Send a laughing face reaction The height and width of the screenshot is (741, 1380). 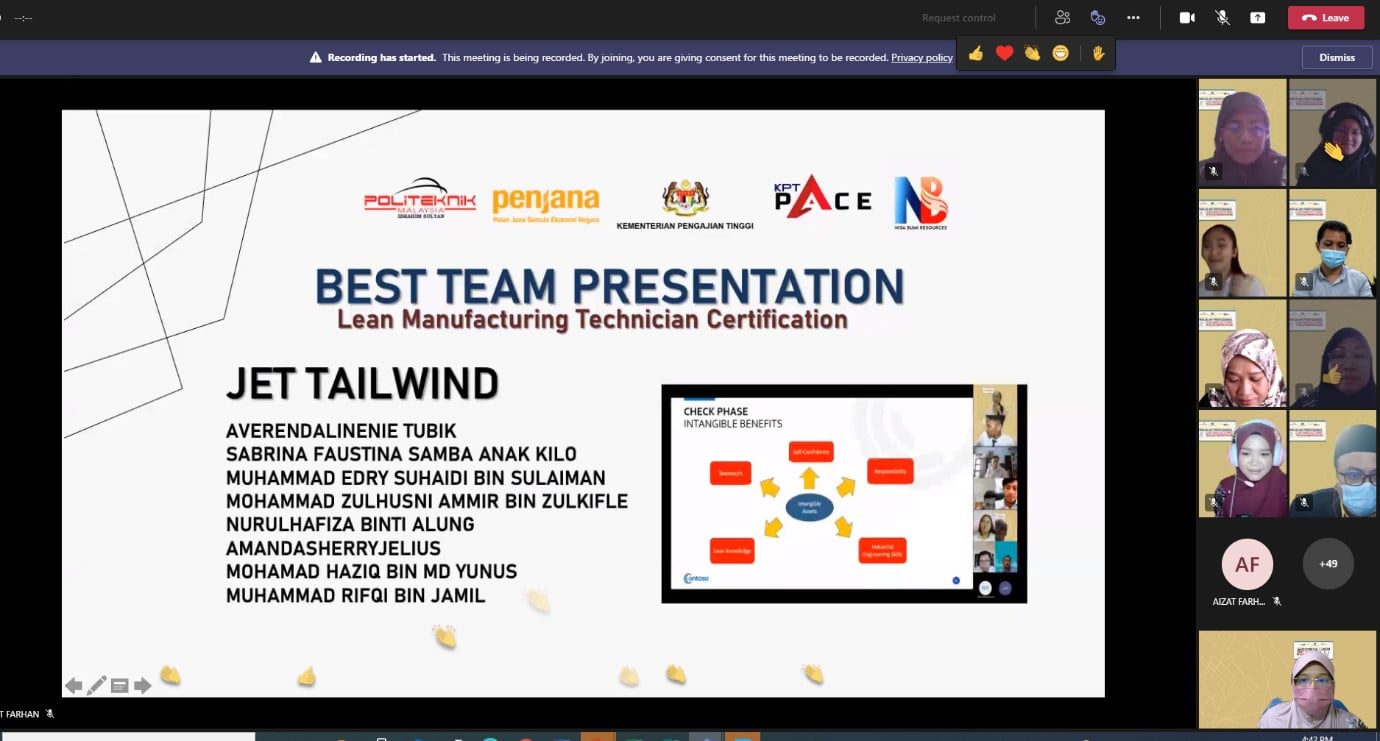[1060, 53]
